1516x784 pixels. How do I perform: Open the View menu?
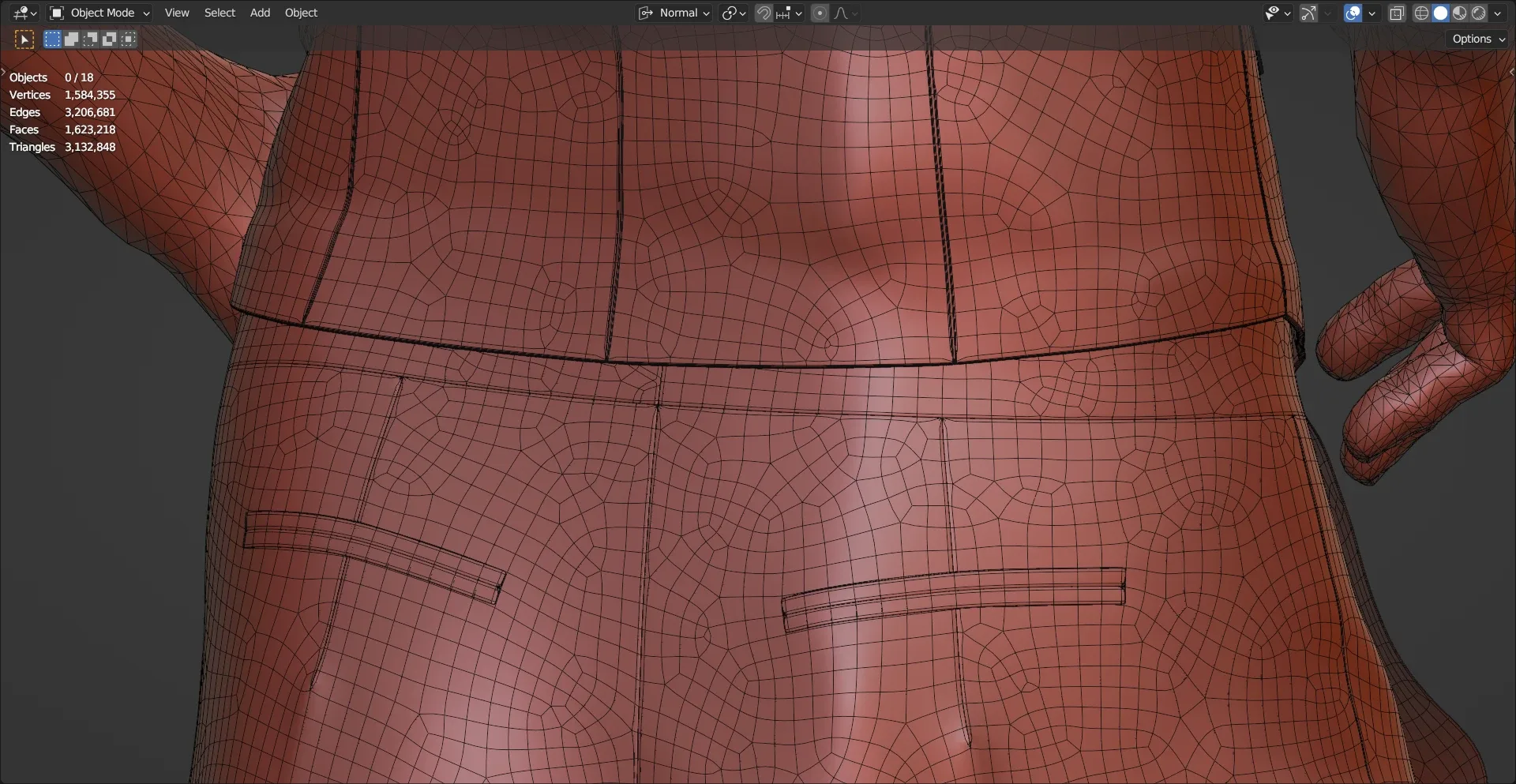click(x=177, y=13)
